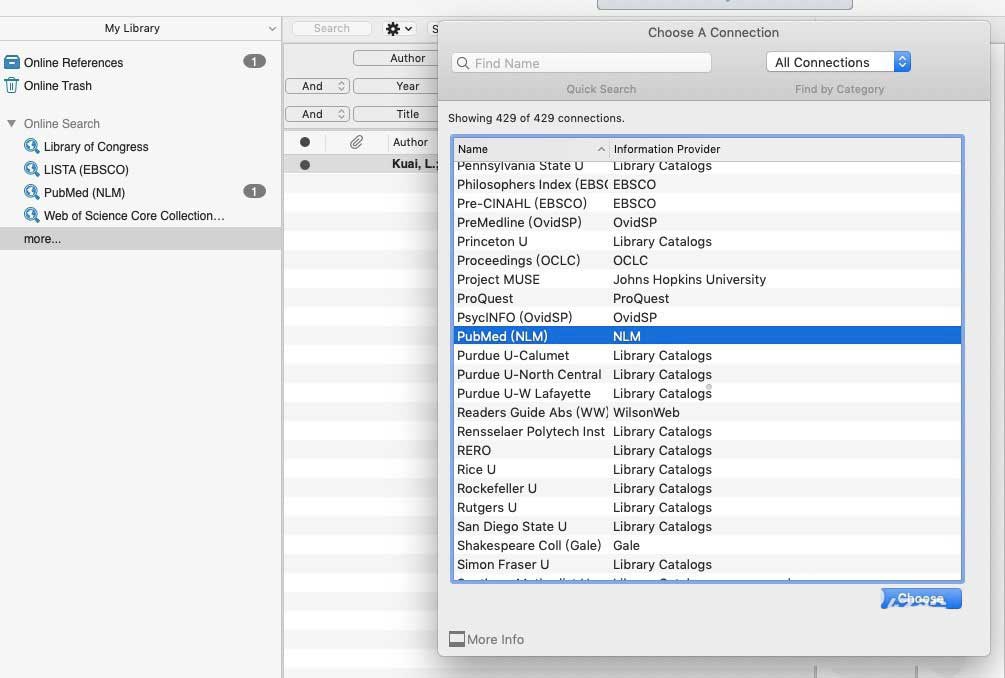Open the All Connections category dropdown

click(x=838, y=62)
